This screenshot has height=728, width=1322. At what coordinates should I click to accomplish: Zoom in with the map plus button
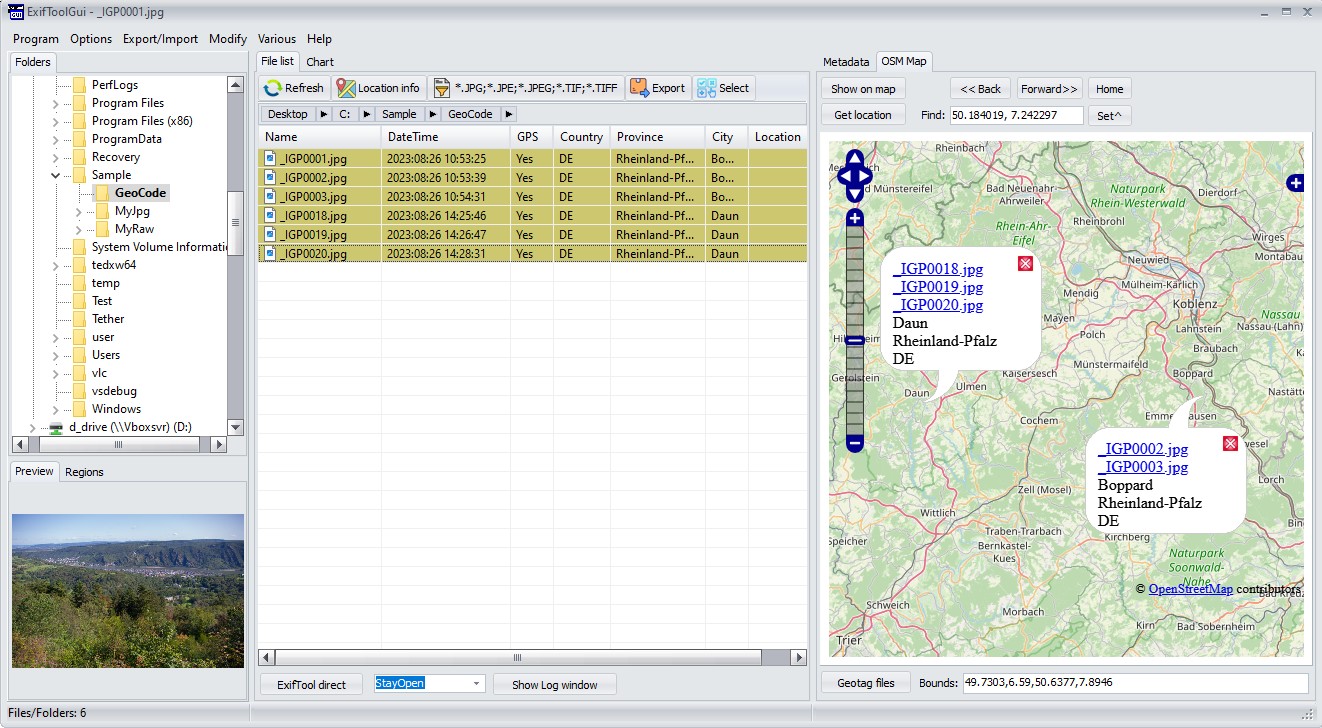854,217
